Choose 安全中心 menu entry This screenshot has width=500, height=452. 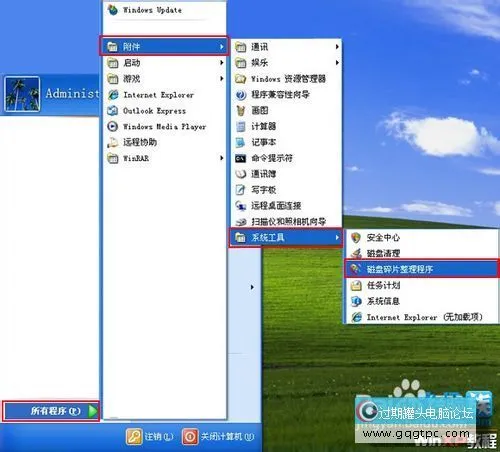[x=422, y=237]
